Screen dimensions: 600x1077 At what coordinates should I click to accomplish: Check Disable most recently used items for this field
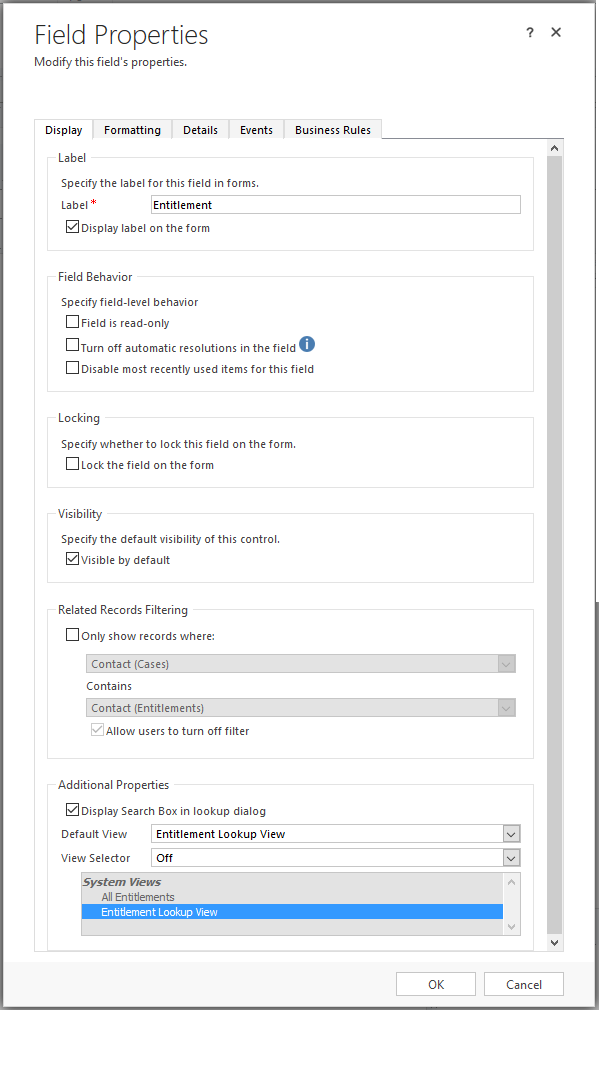[x=72, y=367]
